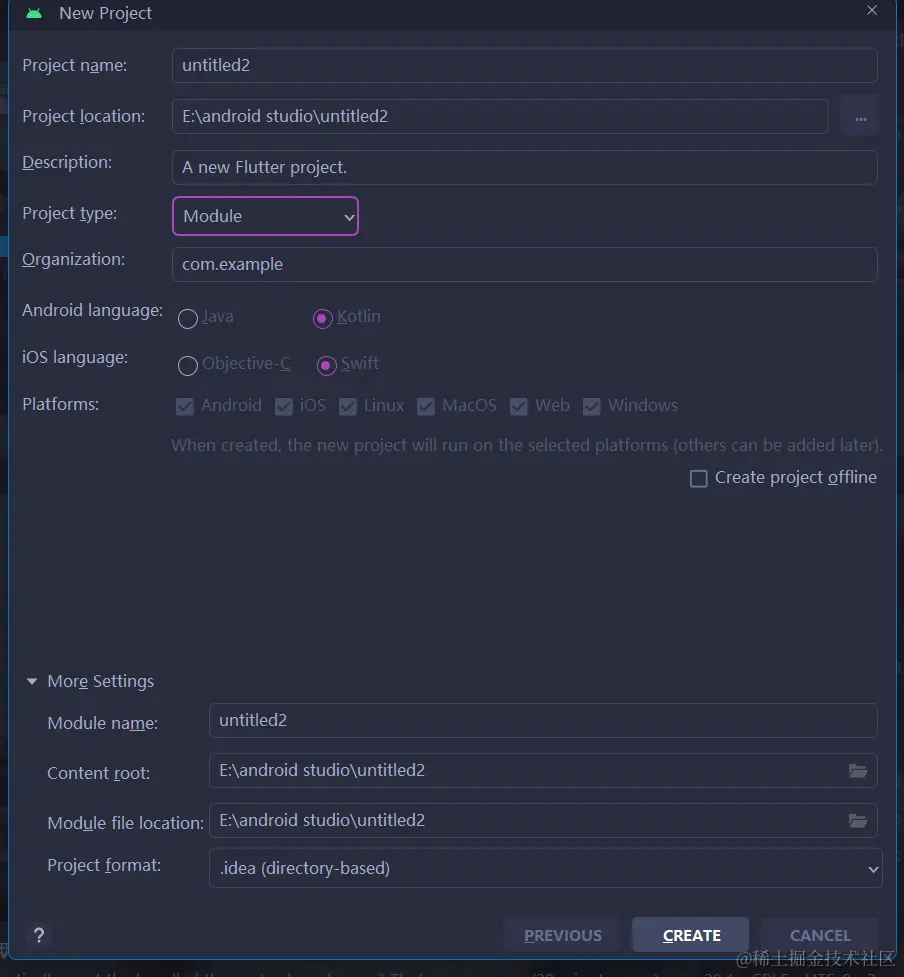Viewport: 904px width, 977px height.
Task: Uncheck the Windows platform checkbox
Action: click(x=592, y=406)
